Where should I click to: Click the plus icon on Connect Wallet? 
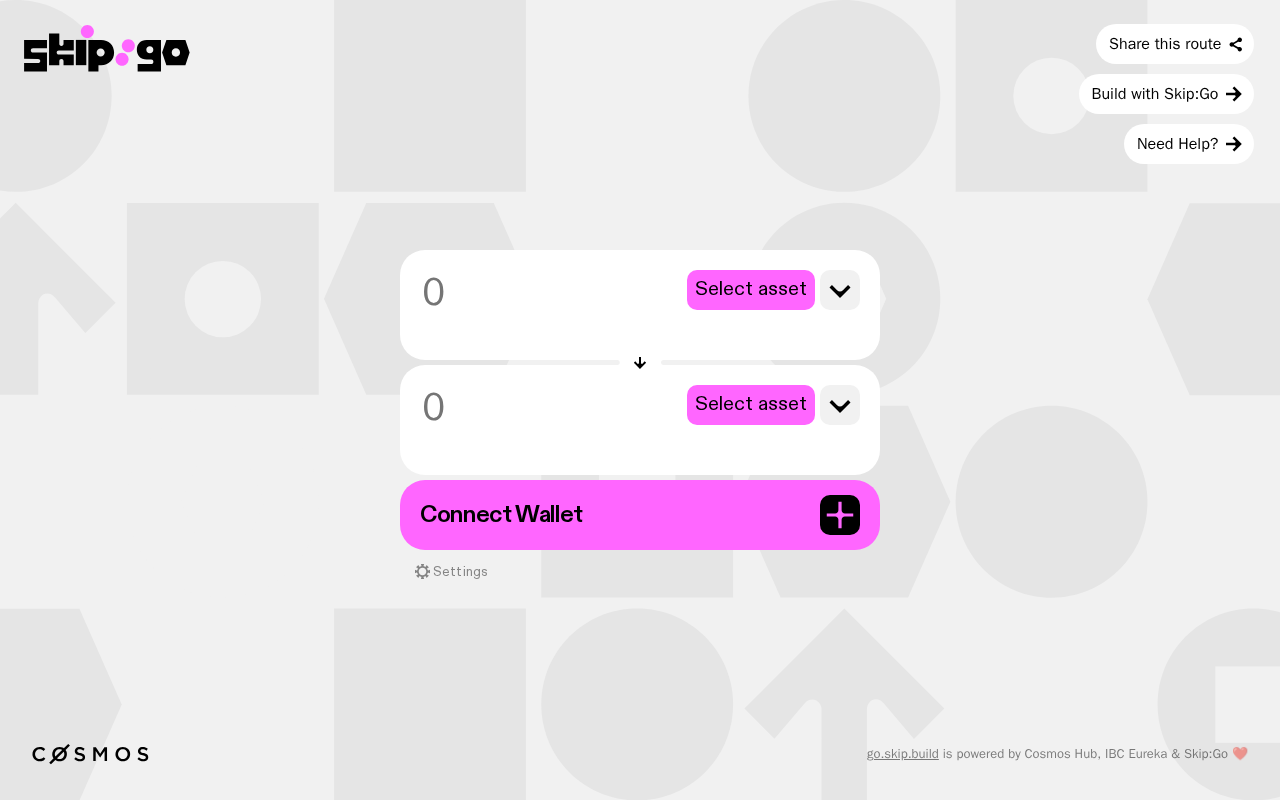coord(840,515)
